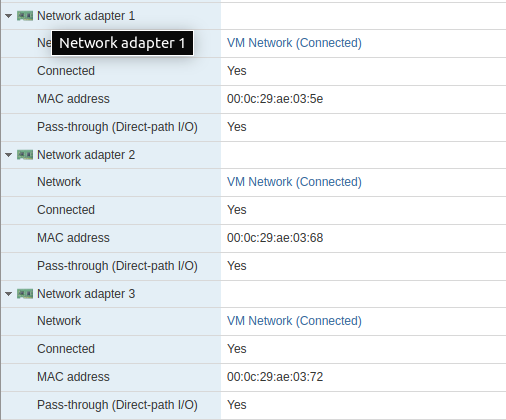Viewport: 506px width, 420px height.
Task: Select the Network adapter 3 row label
Action: coord(86,294)
